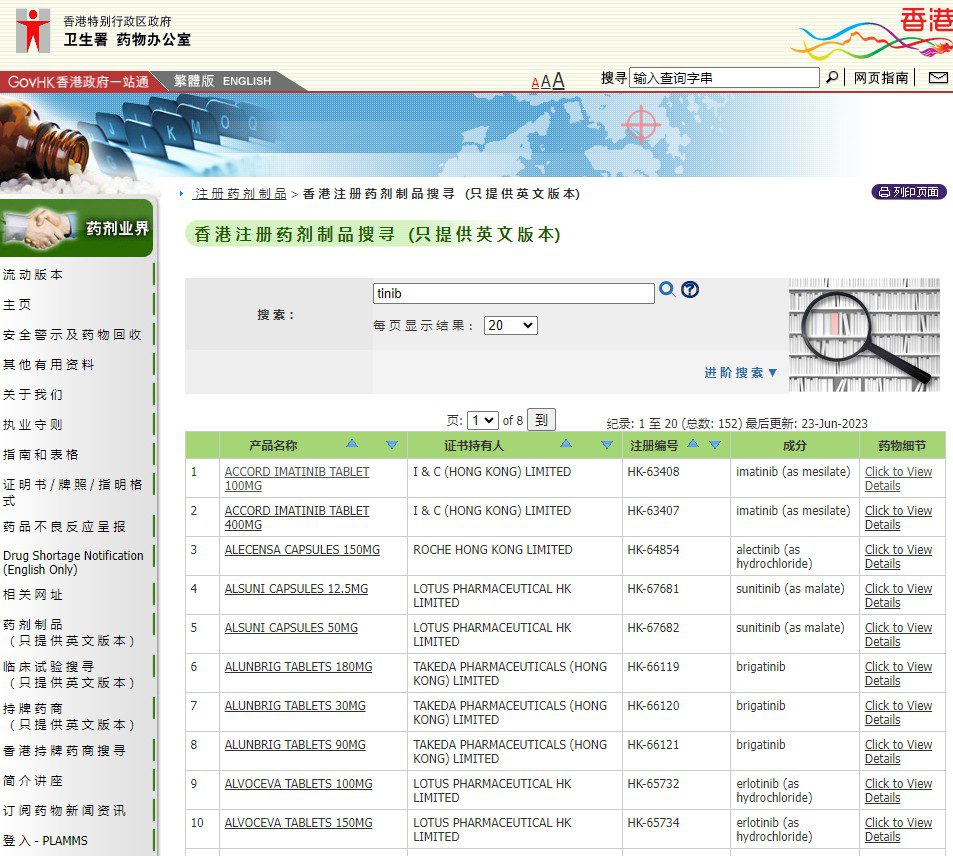Image resolution: width=953 pixels, height=856 pixels.
Task: View details for HK-67682 row
Action: [898, 634]
